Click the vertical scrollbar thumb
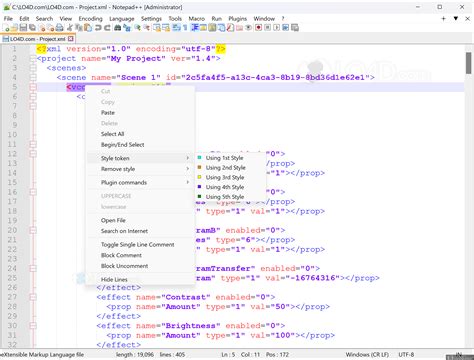Viewport: 474px width, 360px height. click(x=468, y=63)
